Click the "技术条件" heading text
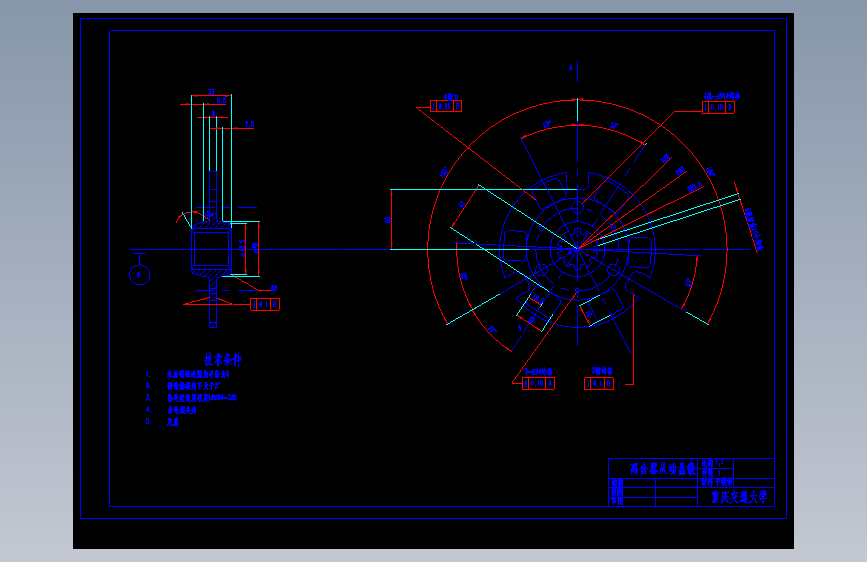The height and width of the screenshot is (562, 867). click(x=222, y=360)
